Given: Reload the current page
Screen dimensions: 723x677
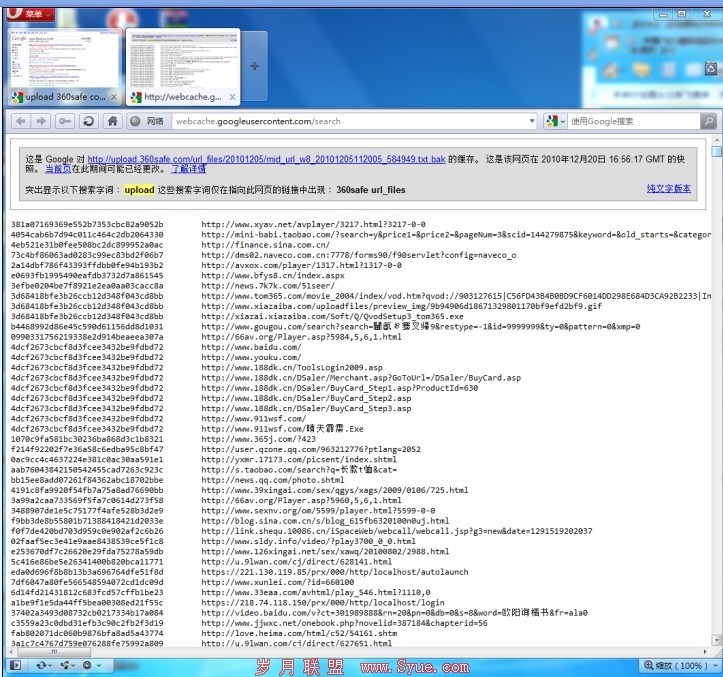Looking at the screenshot, I should click(89, 121).
